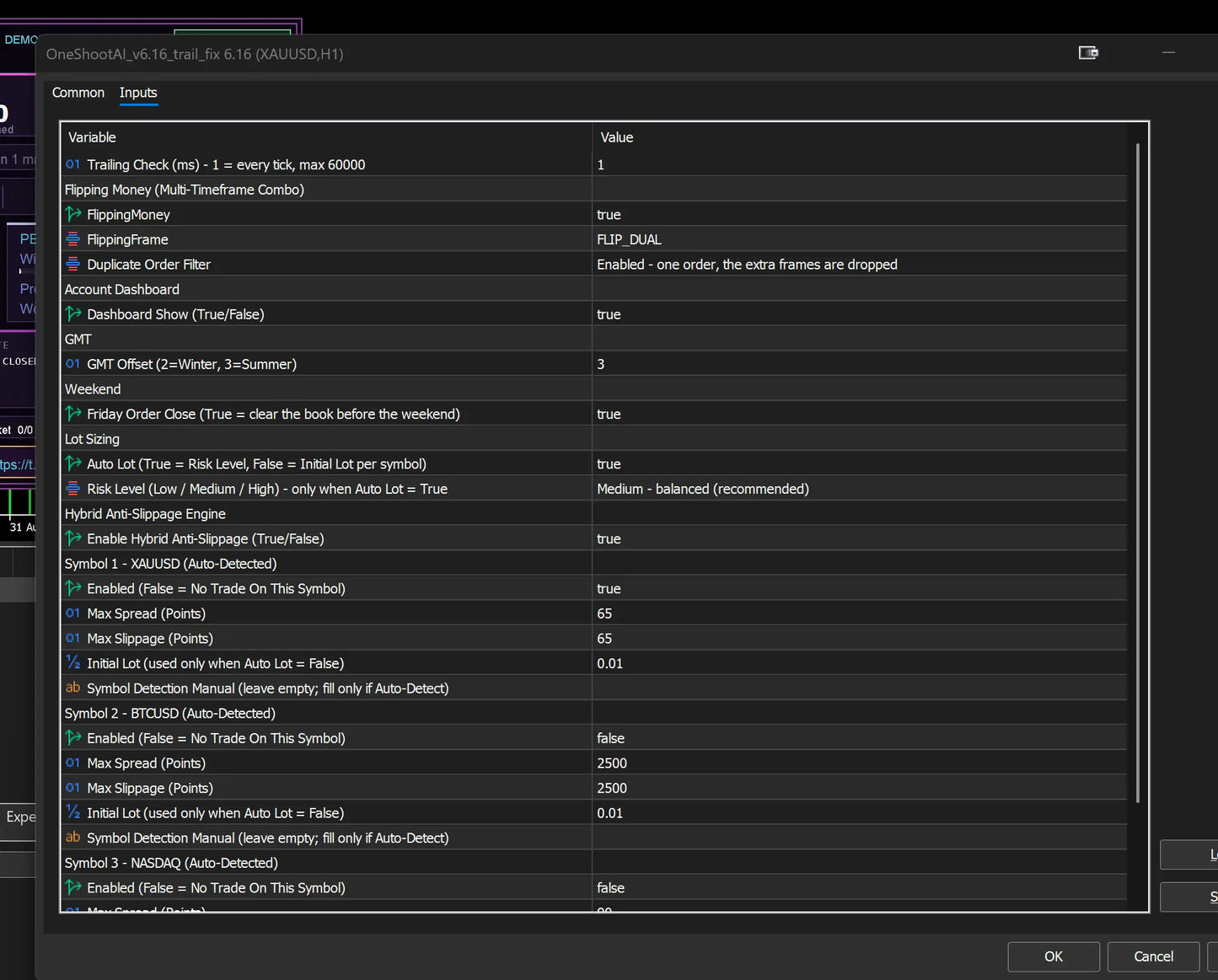Screen dimensions: 1218x980
Task: Click the boolean icon beside Friday Order Close
Action: point(73,414)
